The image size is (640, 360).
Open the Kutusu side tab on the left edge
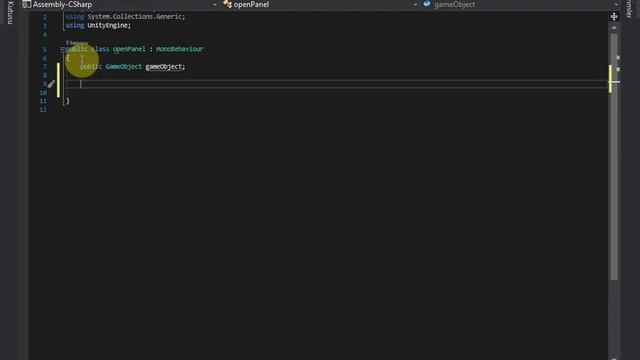pos(10,13)
